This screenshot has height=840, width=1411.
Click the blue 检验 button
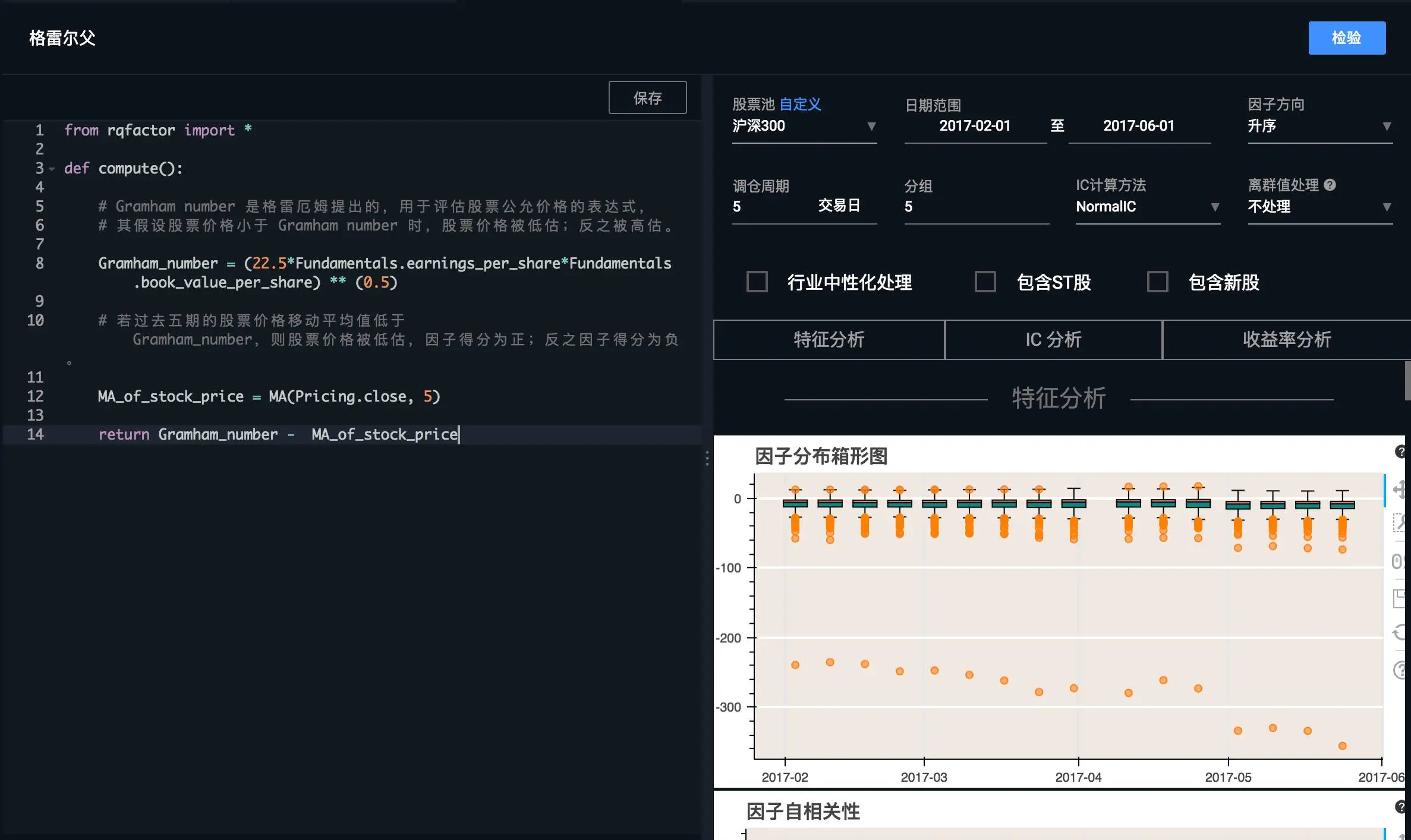tap(1346, 37)
